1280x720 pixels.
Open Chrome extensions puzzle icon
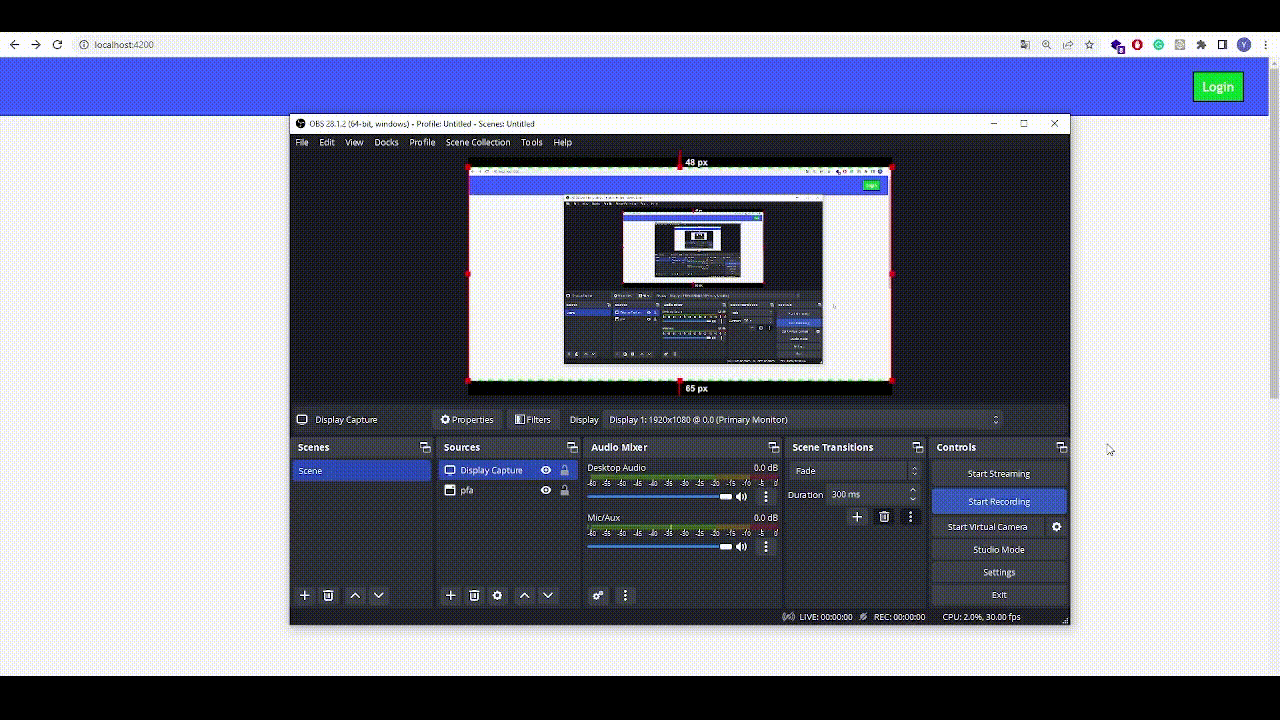click(x=1201, y=45)
